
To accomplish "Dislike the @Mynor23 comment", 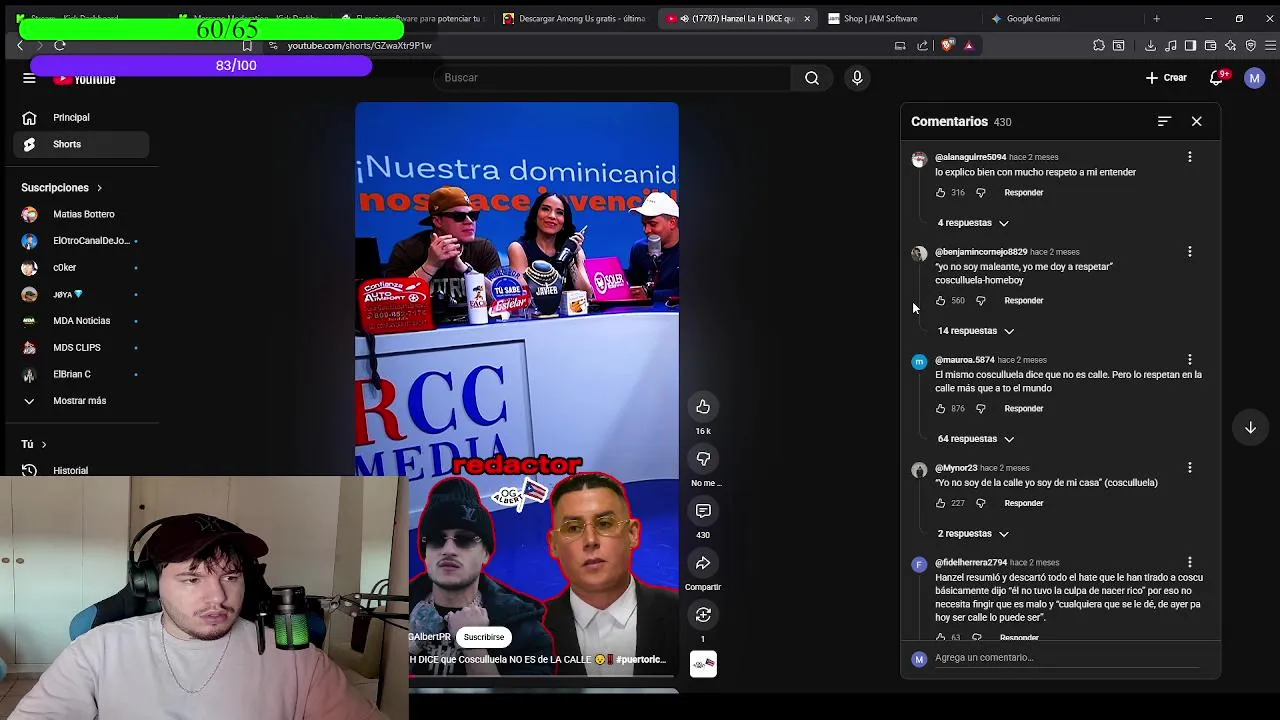I will click(x=980, y=504).
